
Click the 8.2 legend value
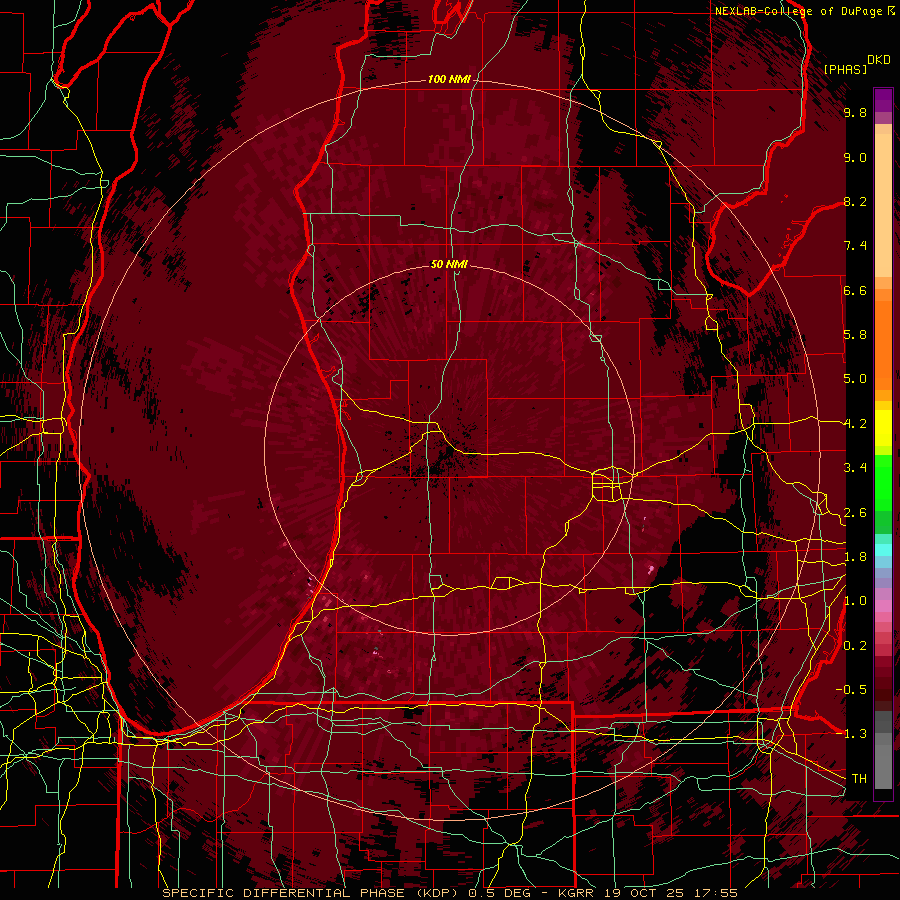pos(855,201)
